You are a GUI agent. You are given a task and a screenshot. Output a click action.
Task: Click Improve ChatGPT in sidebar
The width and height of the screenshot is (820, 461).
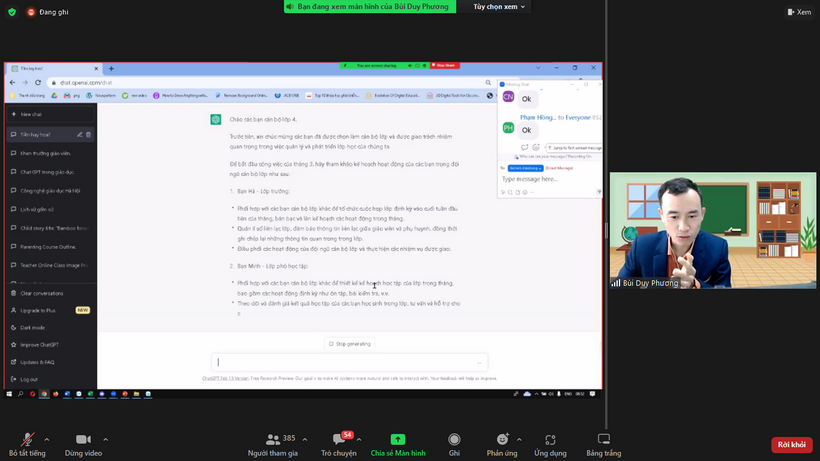coord(39,345)
